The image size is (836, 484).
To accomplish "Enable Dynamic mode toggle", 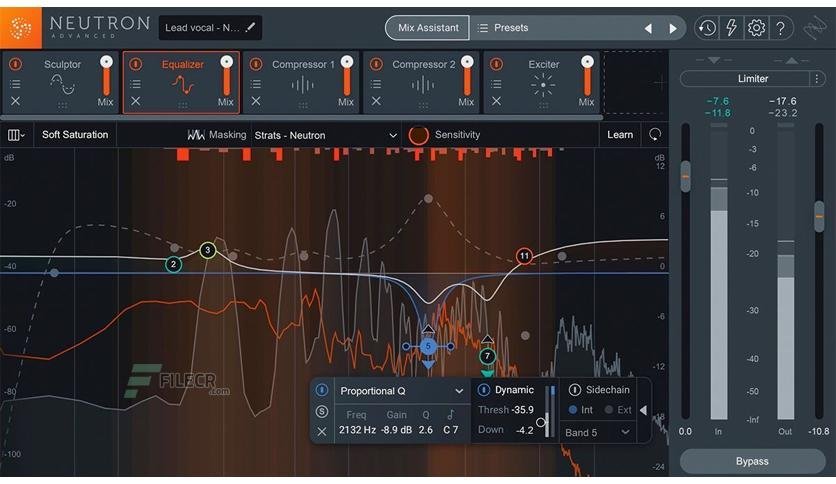I will (x=483, y=390).
